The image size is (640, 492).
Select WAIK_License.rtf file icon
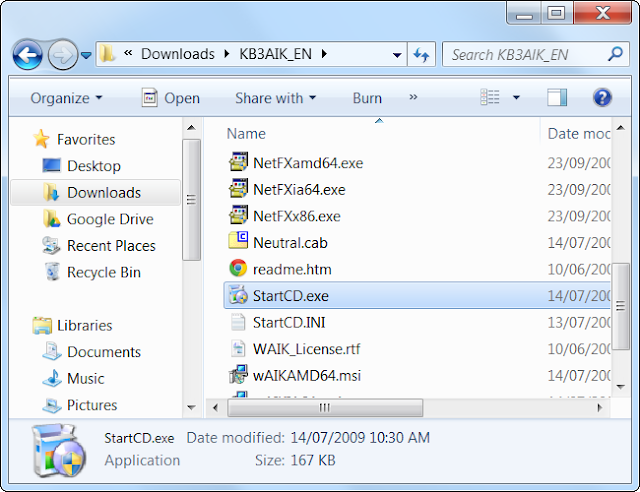[238, 348]
